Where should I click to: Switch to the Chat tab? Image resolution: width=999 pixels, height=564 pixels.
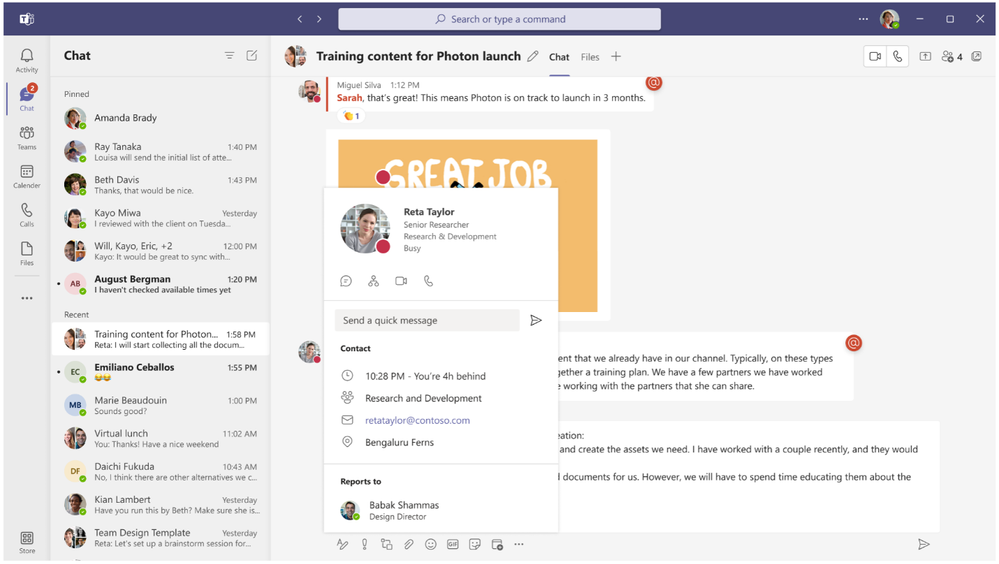click(559, 57)
